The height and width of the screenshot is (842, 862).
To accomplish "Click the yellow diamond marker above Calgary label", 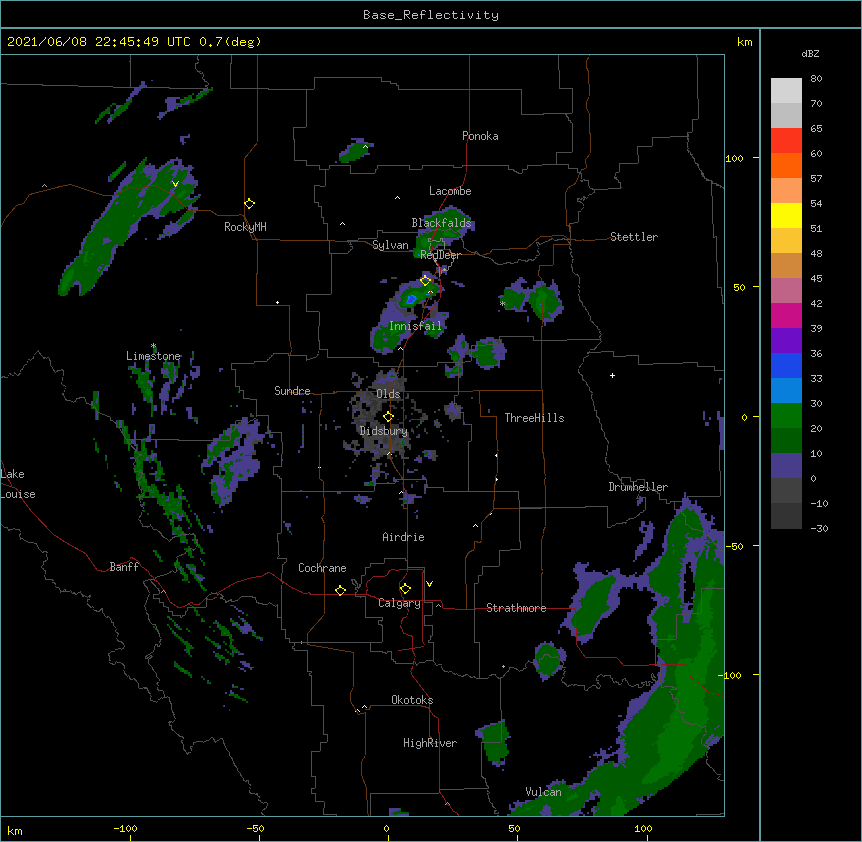I will pos(405,589).
